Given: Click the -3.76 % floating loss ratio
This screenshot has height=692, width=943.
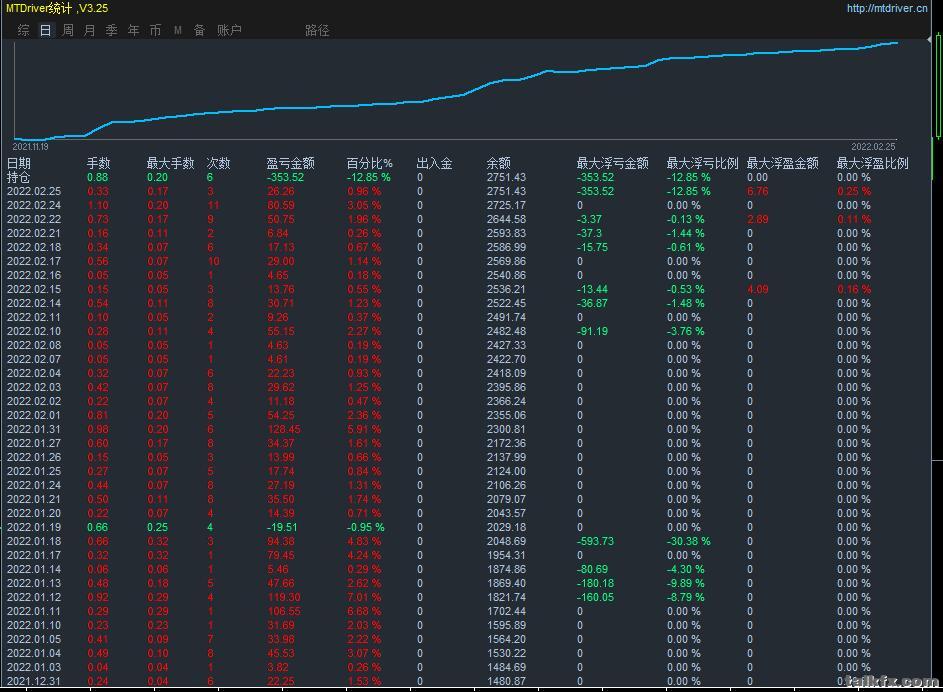Looking at the screenshot, I should click(x=686, y=331).
